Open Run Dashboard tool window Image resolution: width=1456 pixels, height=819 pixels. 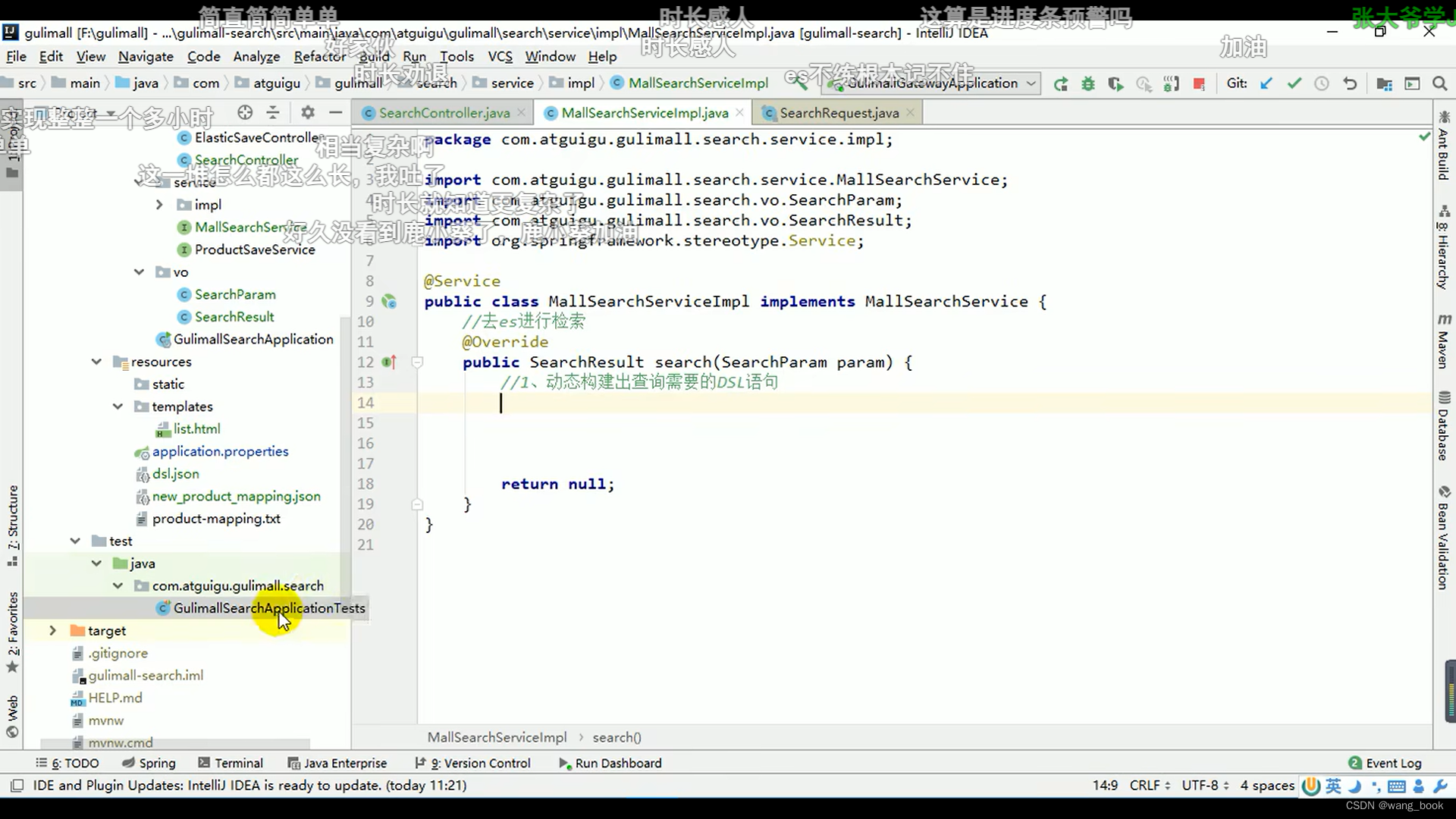pos(610,763)
